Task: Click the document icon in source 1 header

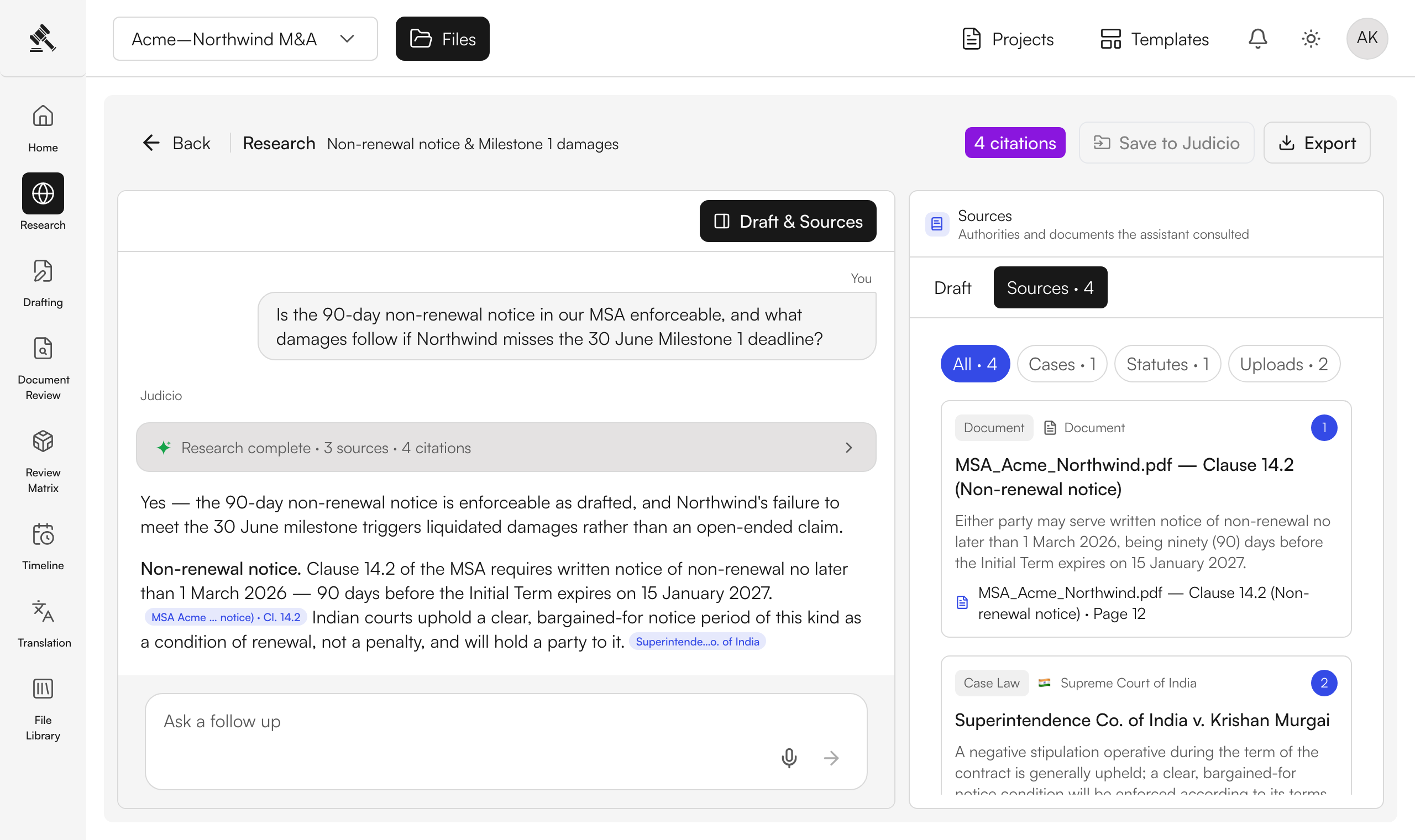Action: click(x=1050, y=427)
